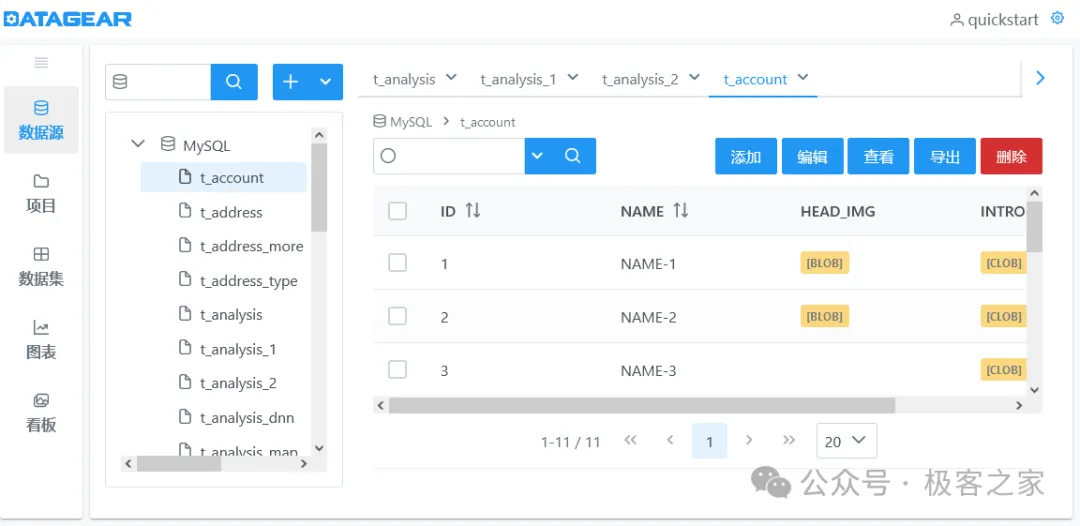Click the quickstart user account
Viewport: 1080px width, 526px height.
click(994, 20)
